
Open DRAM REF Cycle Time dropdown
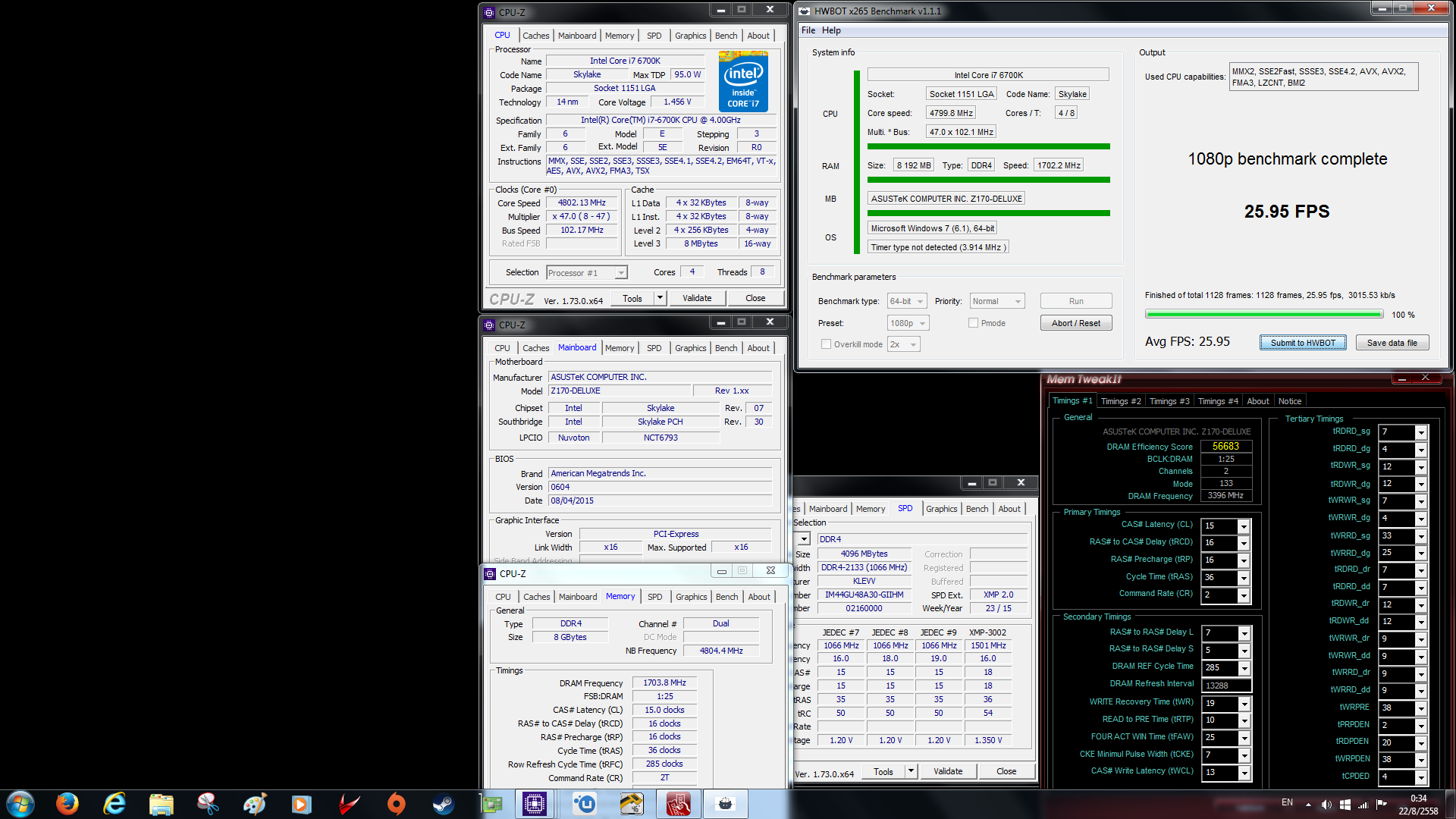(x=1244, y=668)
